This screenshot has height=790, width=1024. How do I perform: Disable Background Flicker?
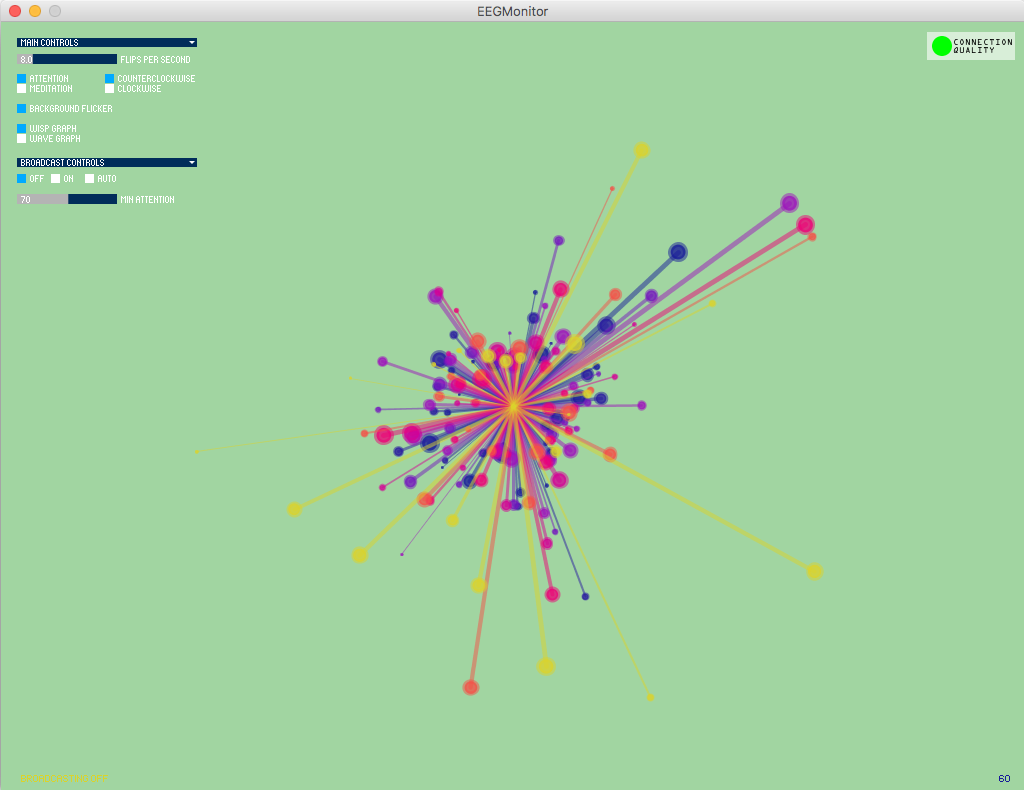coord(22,108)
